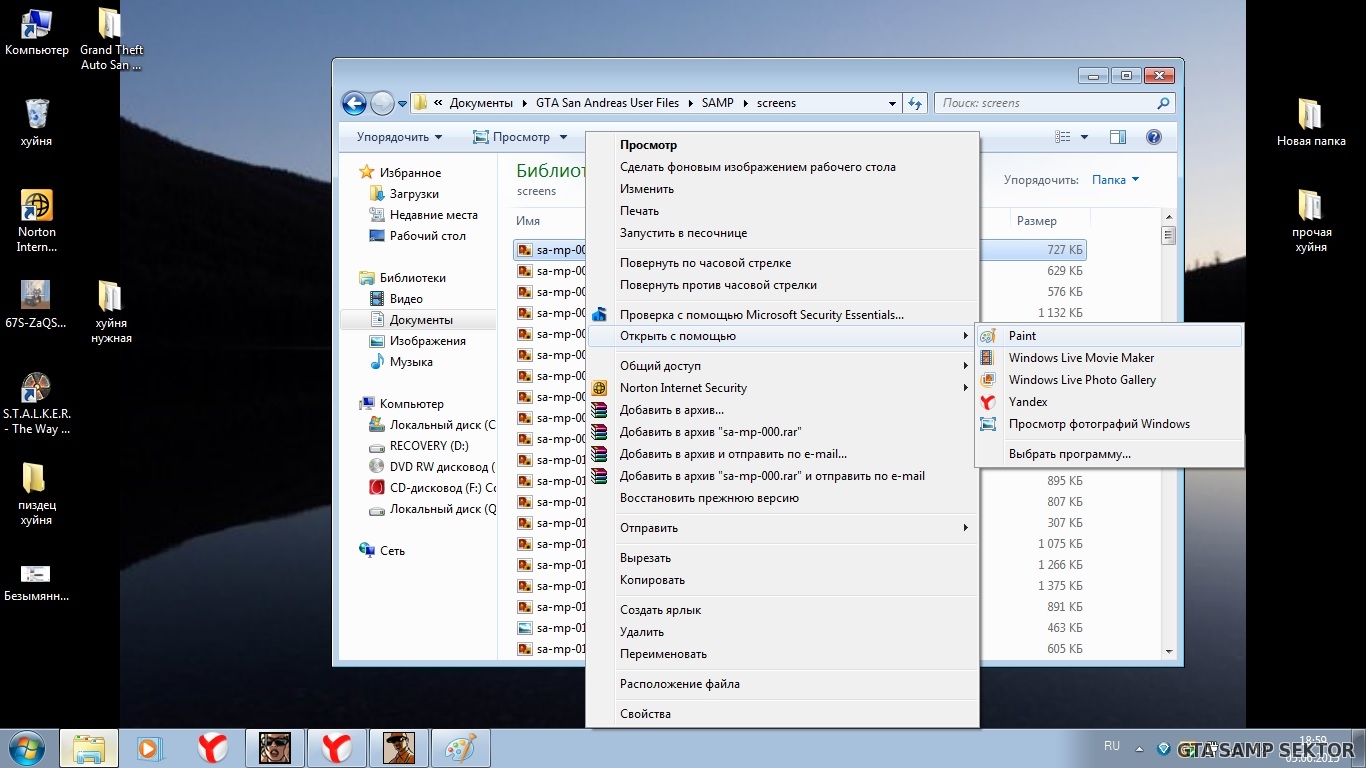Select Запустить в песочнице
Viewport: 1366px width, 768px height.
click(781, 233)
